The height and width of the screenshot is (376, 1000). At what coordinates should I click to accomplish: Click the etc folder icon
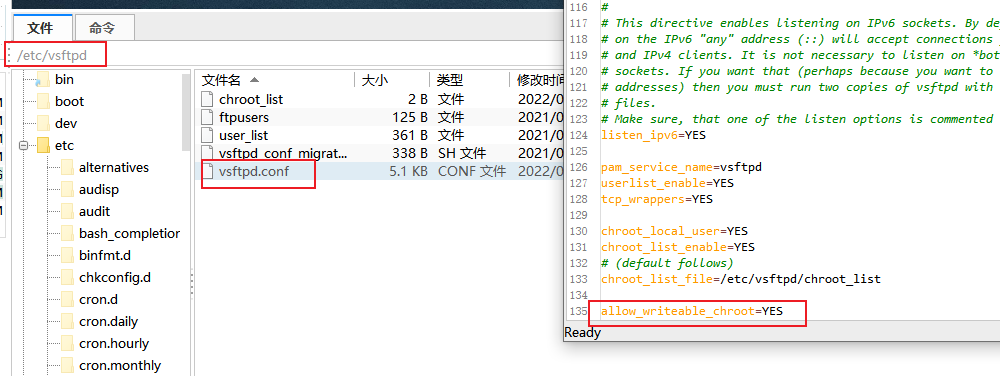pos(43,145)
